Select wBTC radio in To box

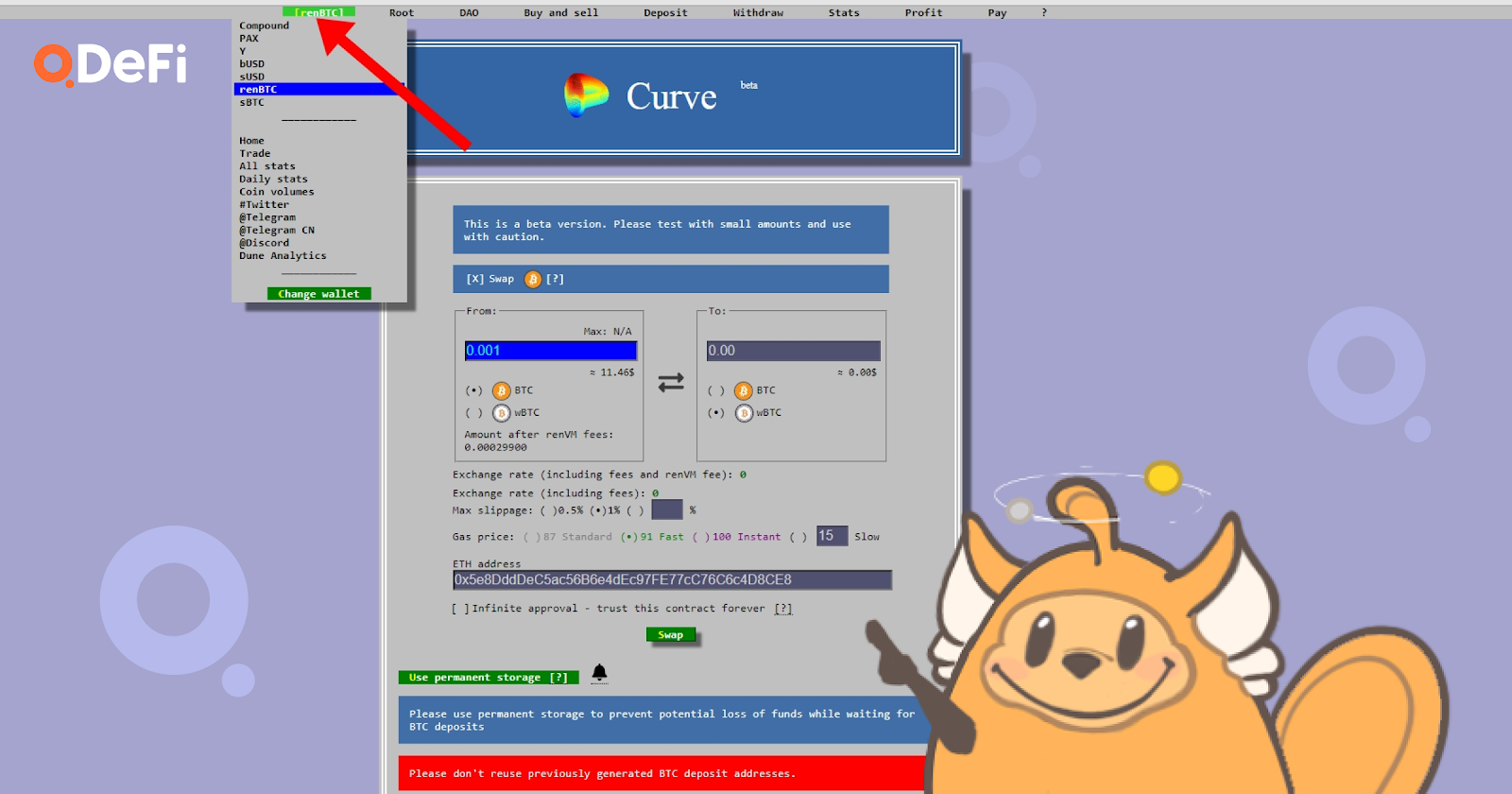tap(716, 413)
